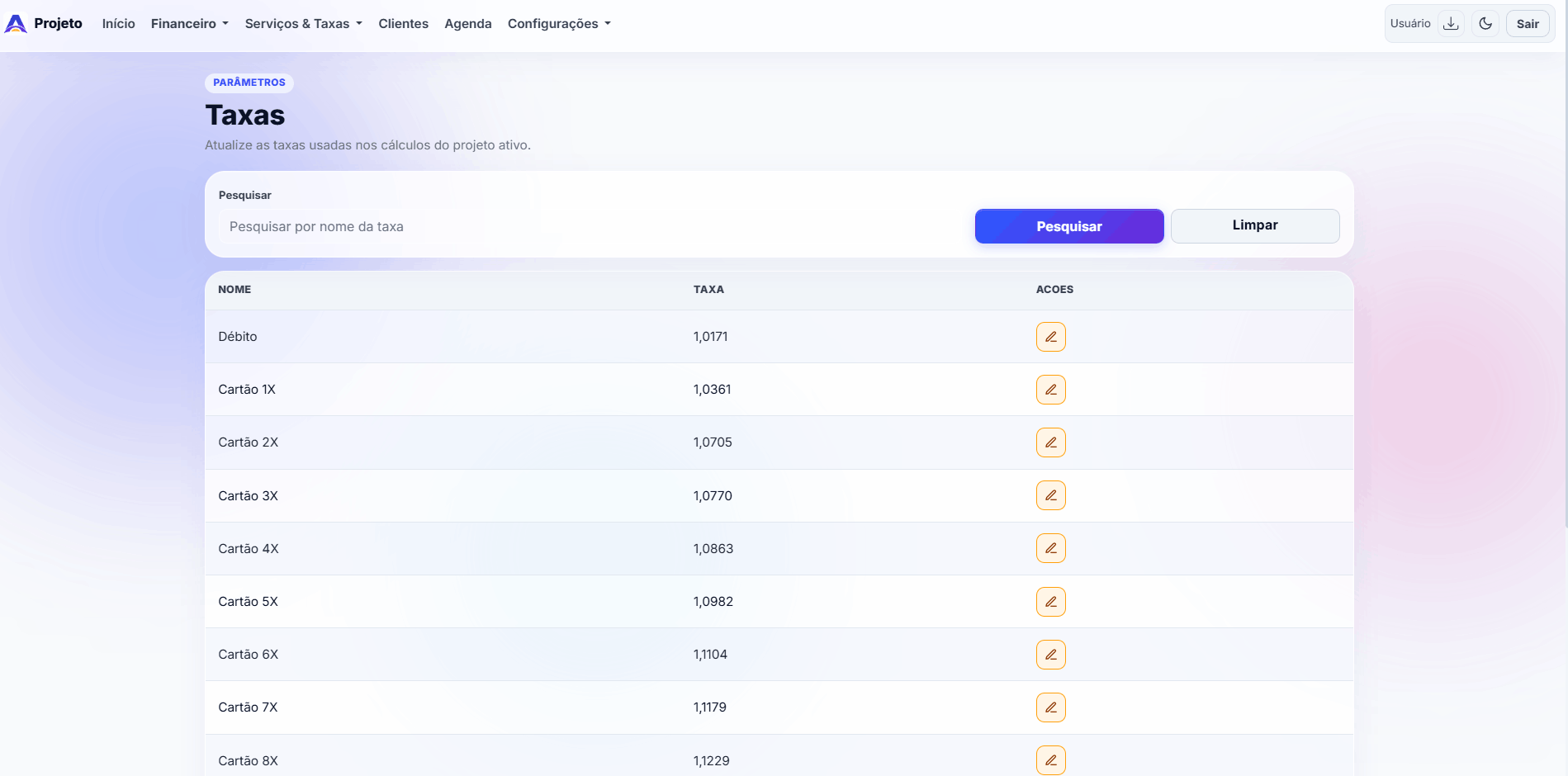Click the rate value 1,0361

[x=712, y=390]
